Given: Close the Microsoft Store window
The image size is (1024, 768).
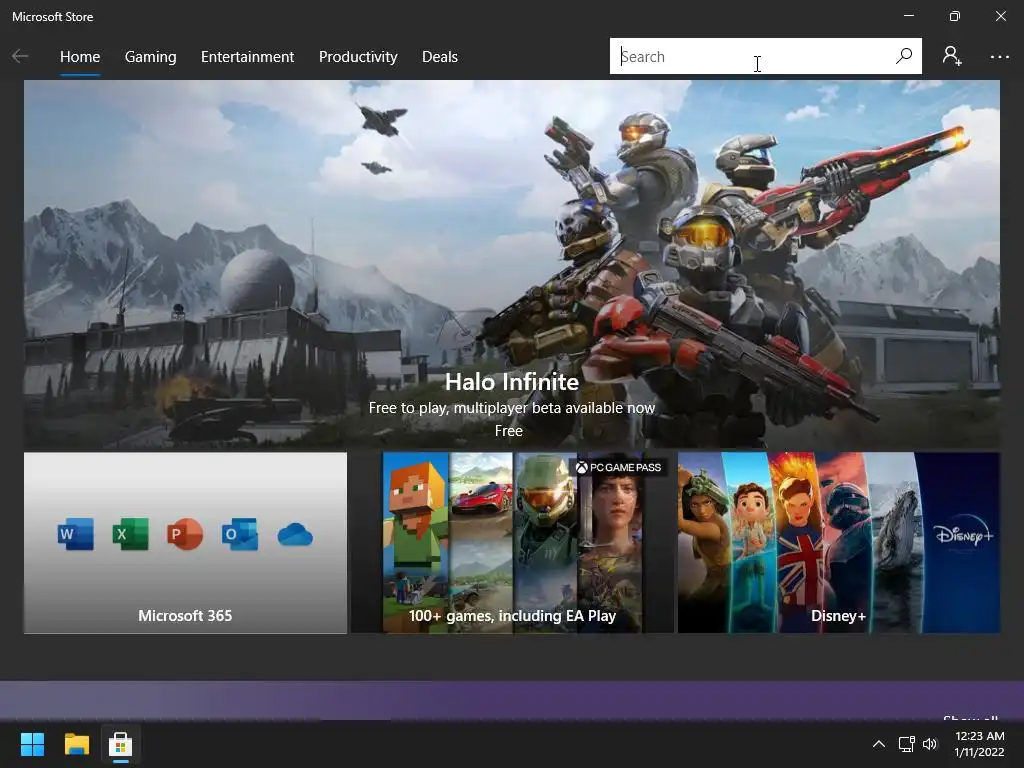Looking at the screenshot, I should pos(1000,16).
